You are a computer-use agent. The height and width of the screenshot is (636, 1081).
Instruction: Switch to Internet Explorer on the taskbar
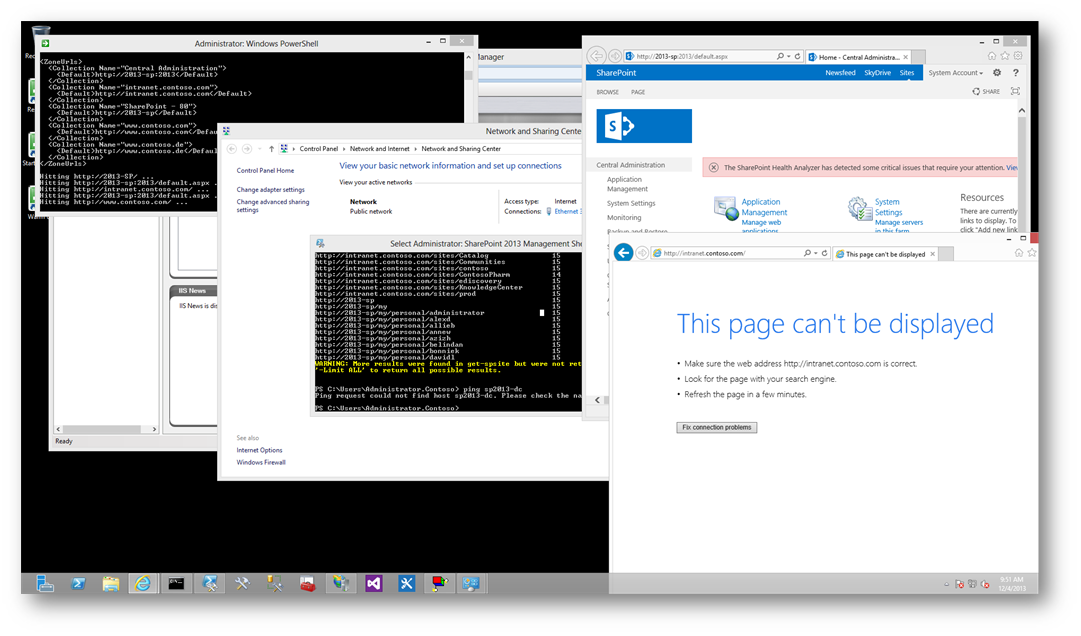[143, 584]
